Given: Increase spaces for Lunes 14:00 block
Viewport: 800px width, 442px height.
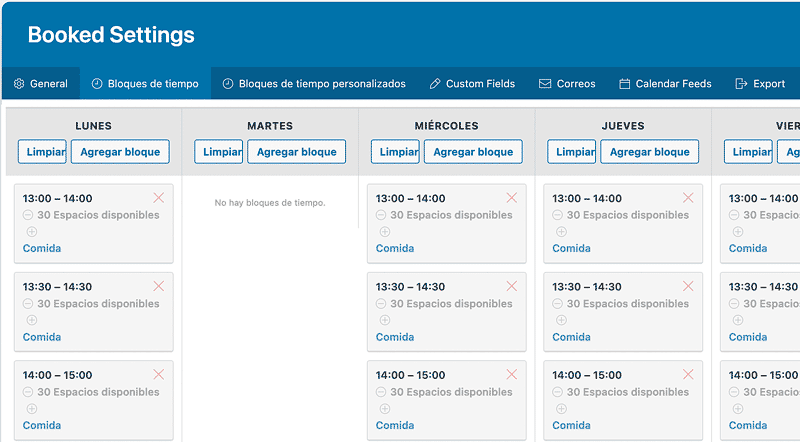Looking at the screenshot, I should (x=32, y=408).
